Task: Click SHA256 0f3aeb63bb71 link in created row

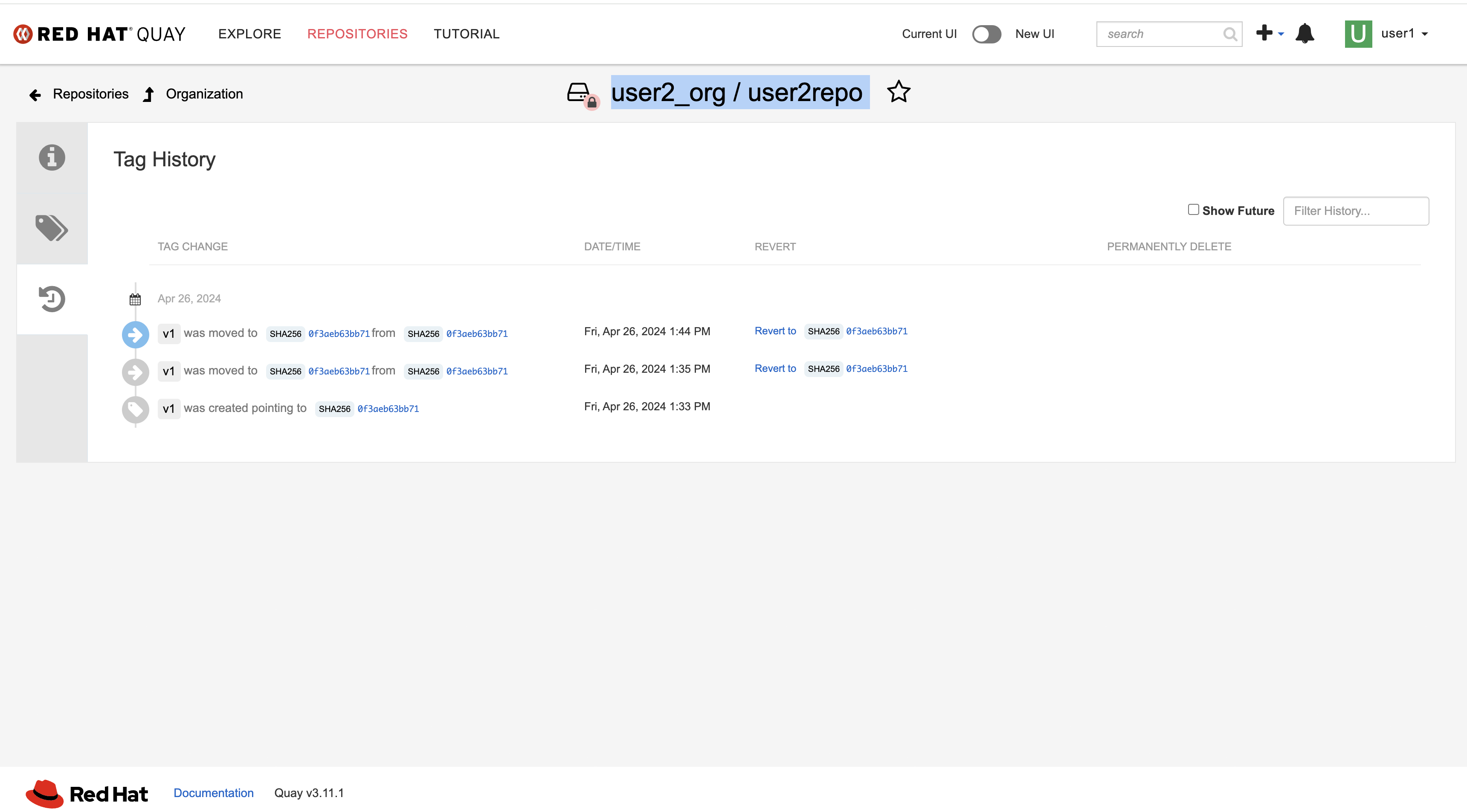Action: 388,408
